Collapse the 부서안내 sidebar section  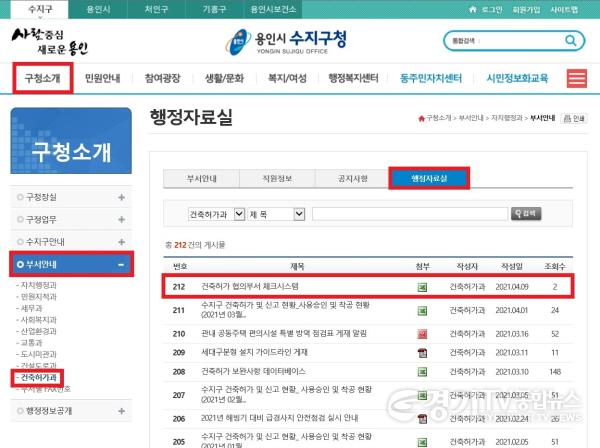(x=121, y=265)
